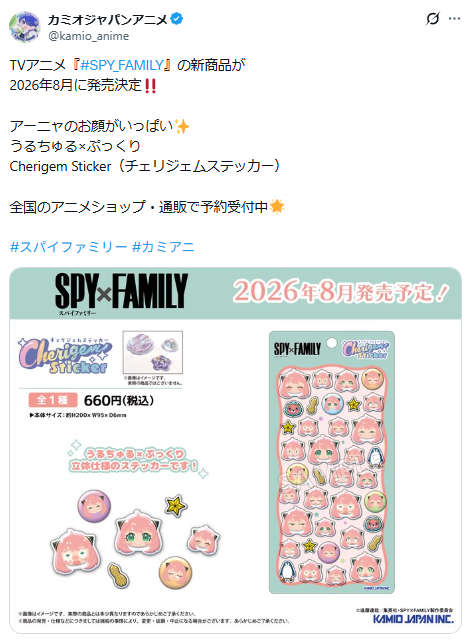Click the small gem sample photo
Image resolution: width=475 pixels, height=641 pixels.
(152, 353)
